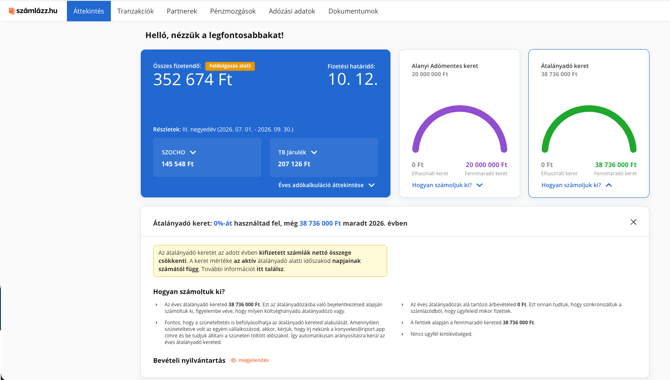Click the blue 0%-át usage text
The height and width of the screenshot is (380, 670).
(223, 223)
